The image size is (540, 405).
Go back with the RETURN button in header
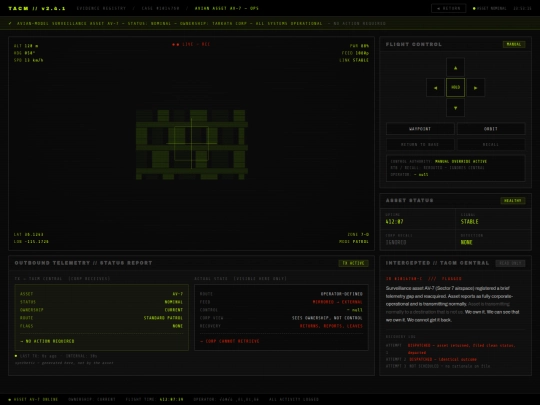pos(448,8)
